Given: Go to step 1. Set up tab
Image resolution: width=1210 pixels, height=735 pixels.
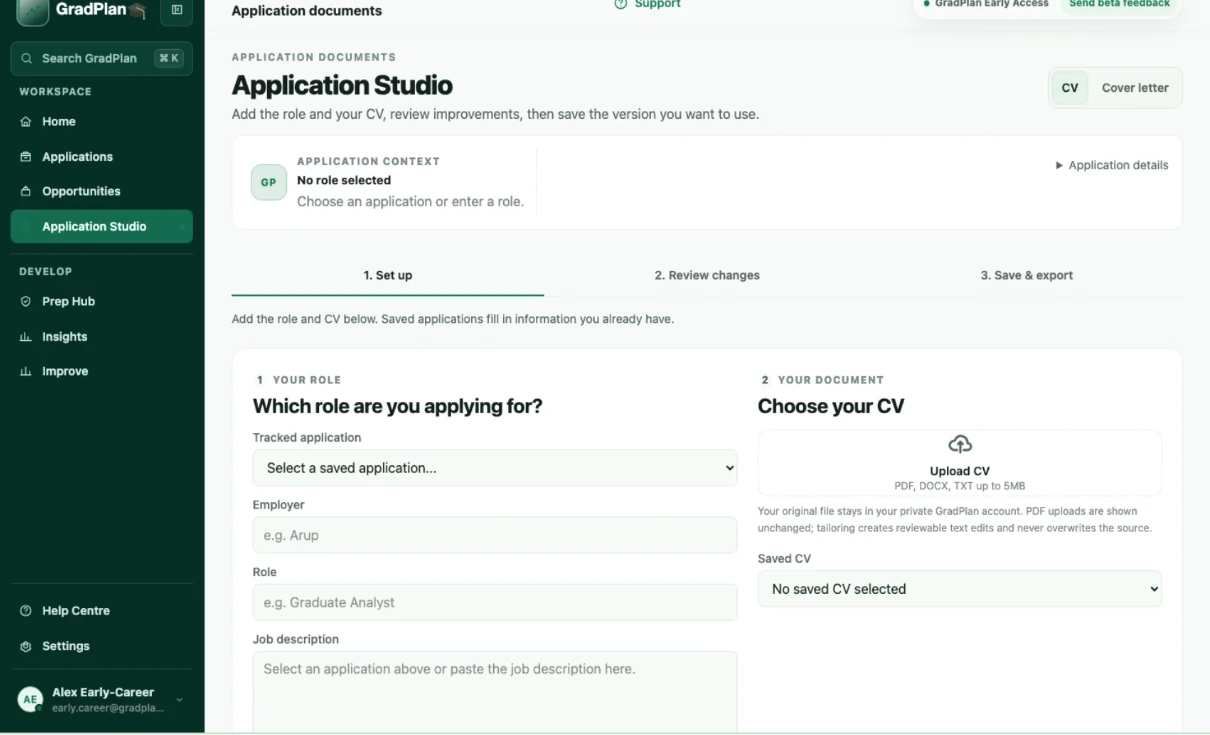Looking at the screenshot, I should pyautogui.click(x=388, y=276).
